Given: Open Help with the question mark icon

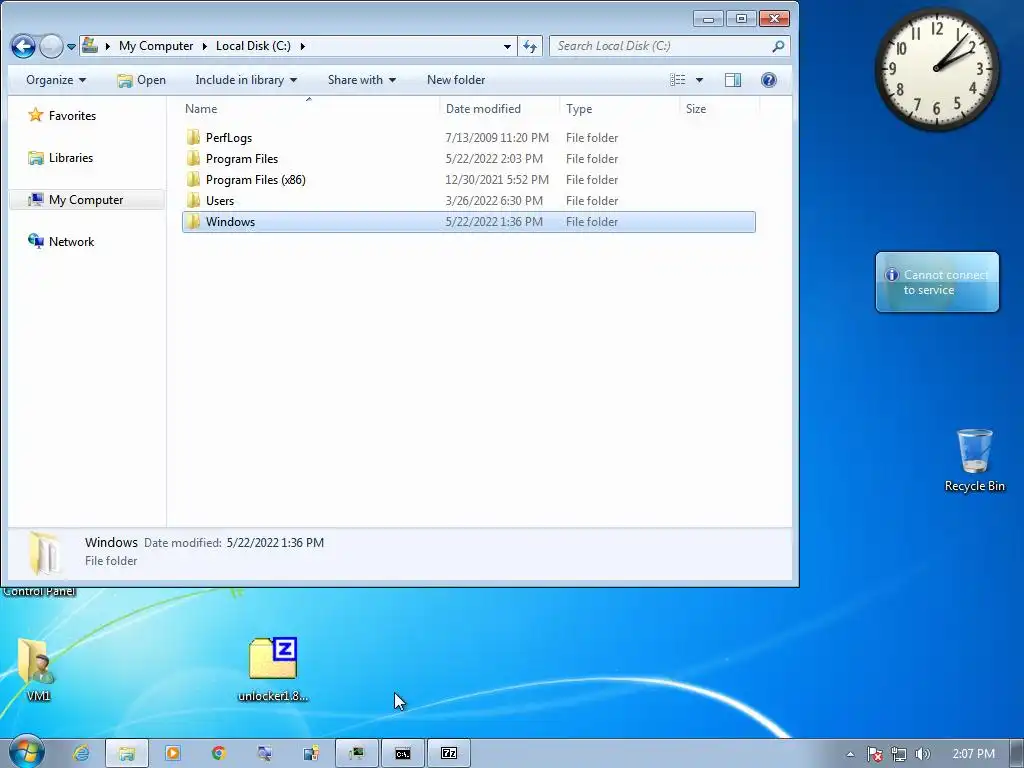Looking at the screenshot, I should (x=769, y=80).
